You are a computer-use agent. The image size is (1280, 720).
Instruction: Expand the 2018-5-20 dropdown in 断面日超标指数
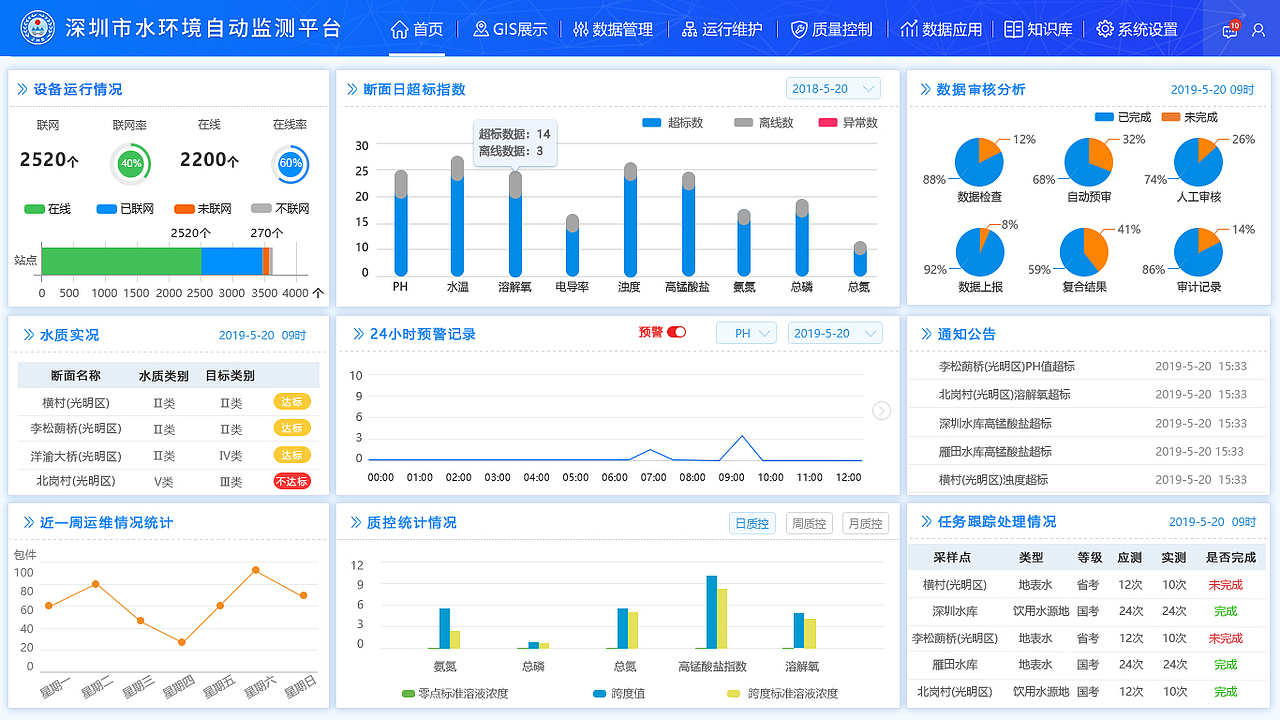point(833,88)
